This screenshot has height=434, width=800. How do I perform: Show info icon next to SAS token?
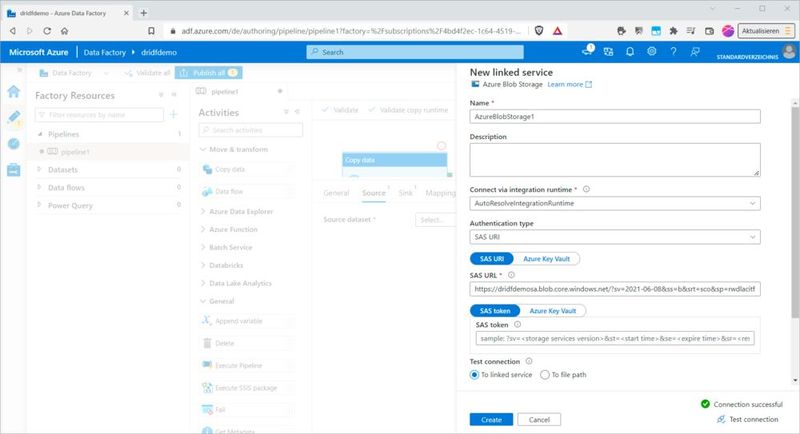coord(517,324)
